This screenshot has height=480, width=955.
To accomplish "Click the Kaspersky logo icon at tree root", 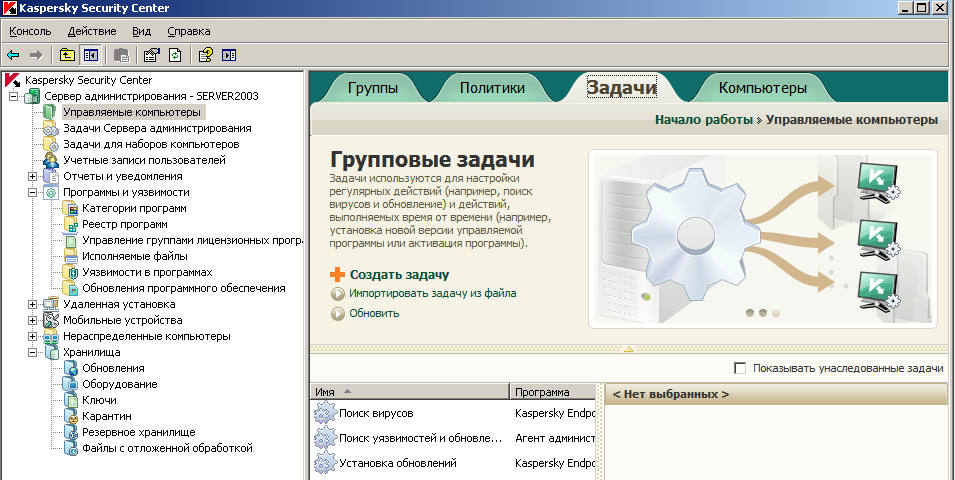I will point(12,80).
